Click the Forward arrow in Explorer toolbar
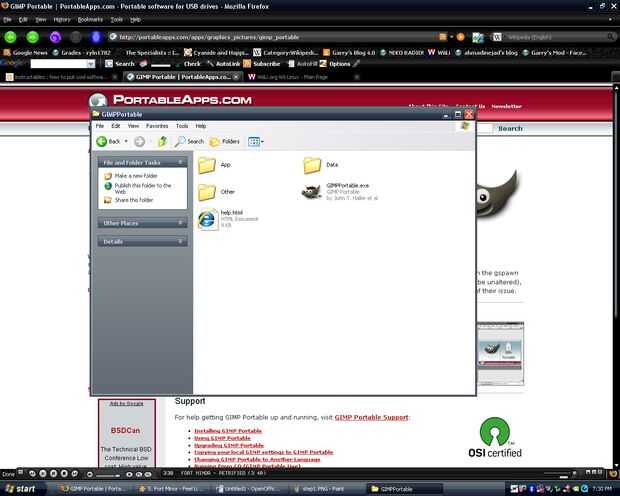 click(139, 141)
